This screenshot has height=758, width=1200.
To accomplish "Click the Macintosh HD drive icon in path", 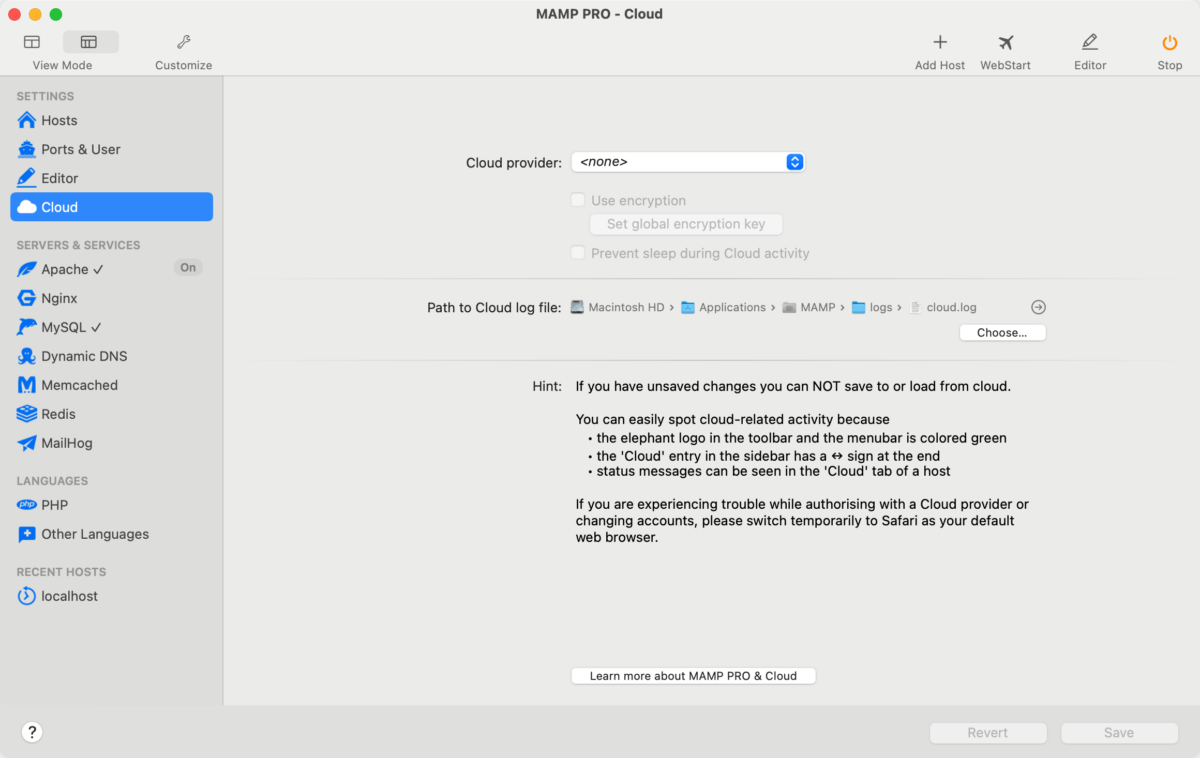I will tap(577, 307).
